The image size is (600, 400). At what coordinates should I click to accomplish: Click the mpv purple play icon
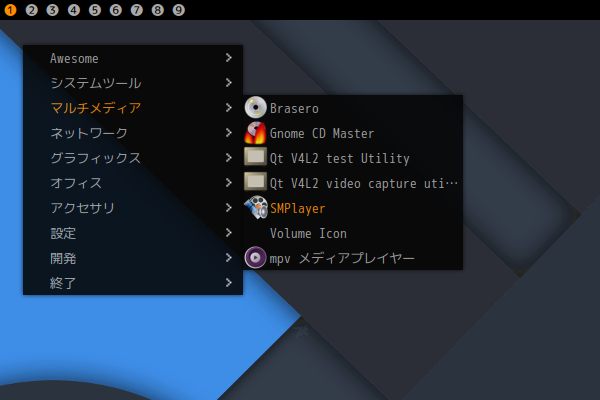tap(255, 258)
